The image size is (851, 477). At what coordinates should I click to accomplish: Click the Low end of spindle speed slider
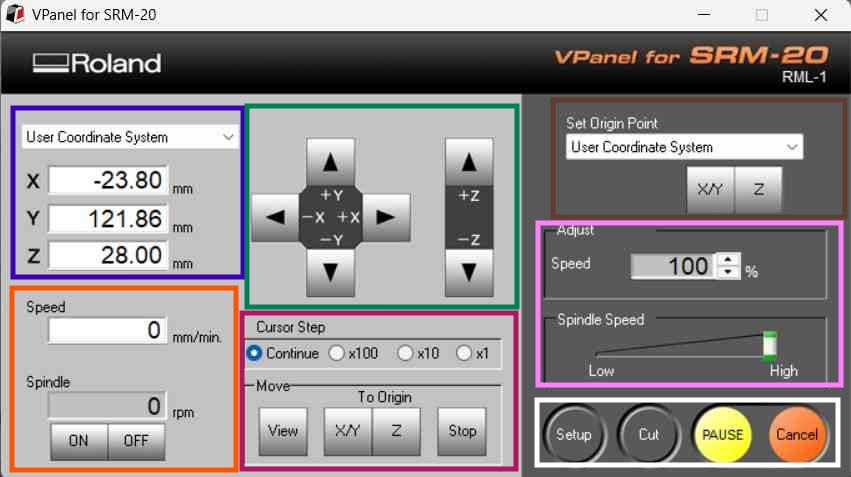pos(601,371)
